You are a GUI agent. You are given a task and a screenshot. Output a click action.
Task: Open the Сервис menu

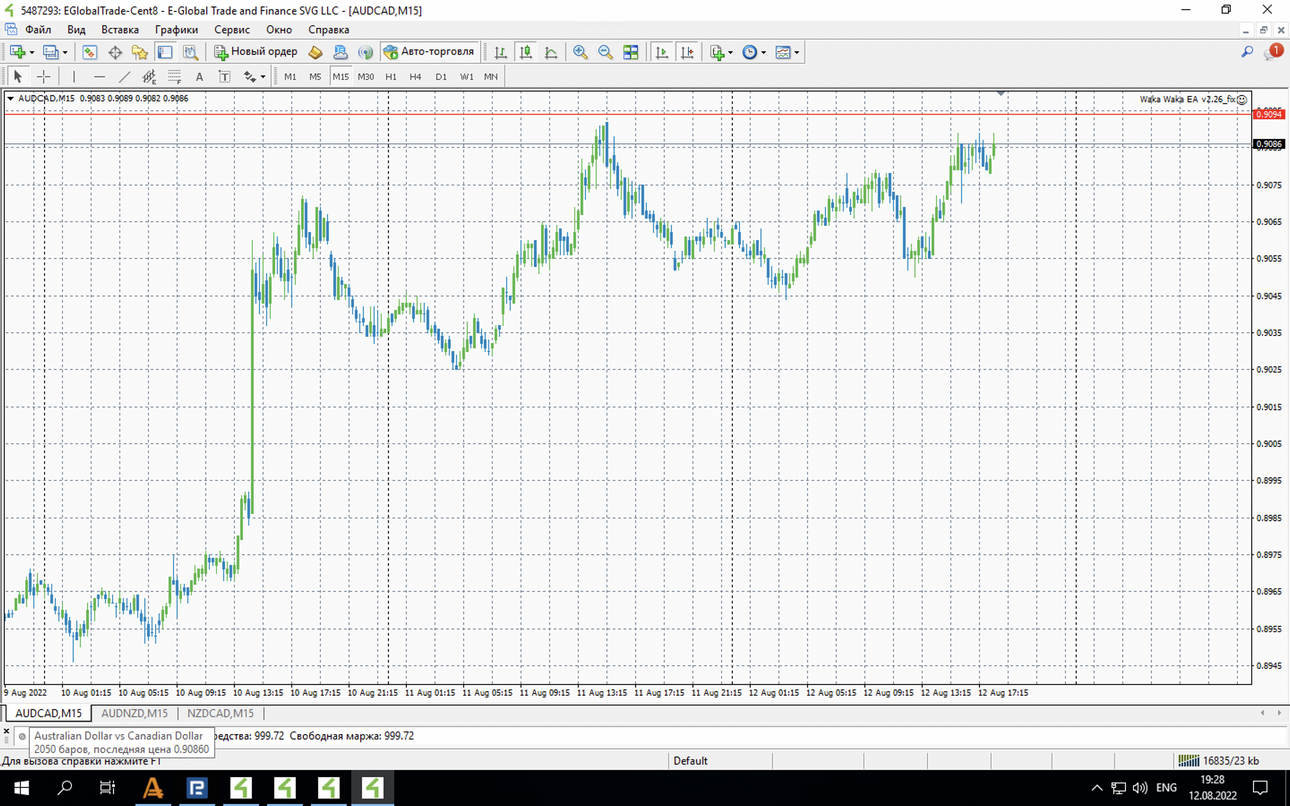tap(232, 30)
